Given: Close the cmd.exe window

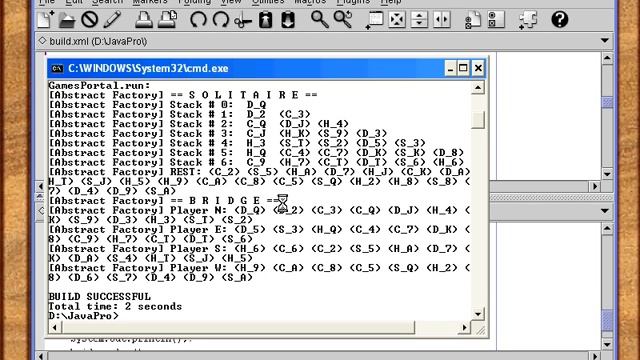Looking at the screenshot, I should (478, 68).
